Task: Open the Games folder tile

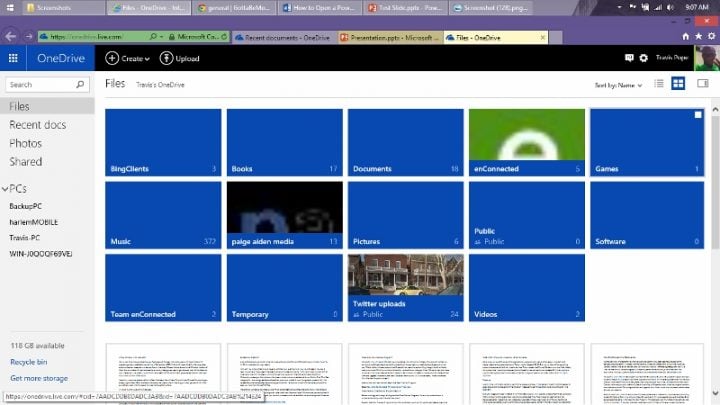Action: click(647, 142)
